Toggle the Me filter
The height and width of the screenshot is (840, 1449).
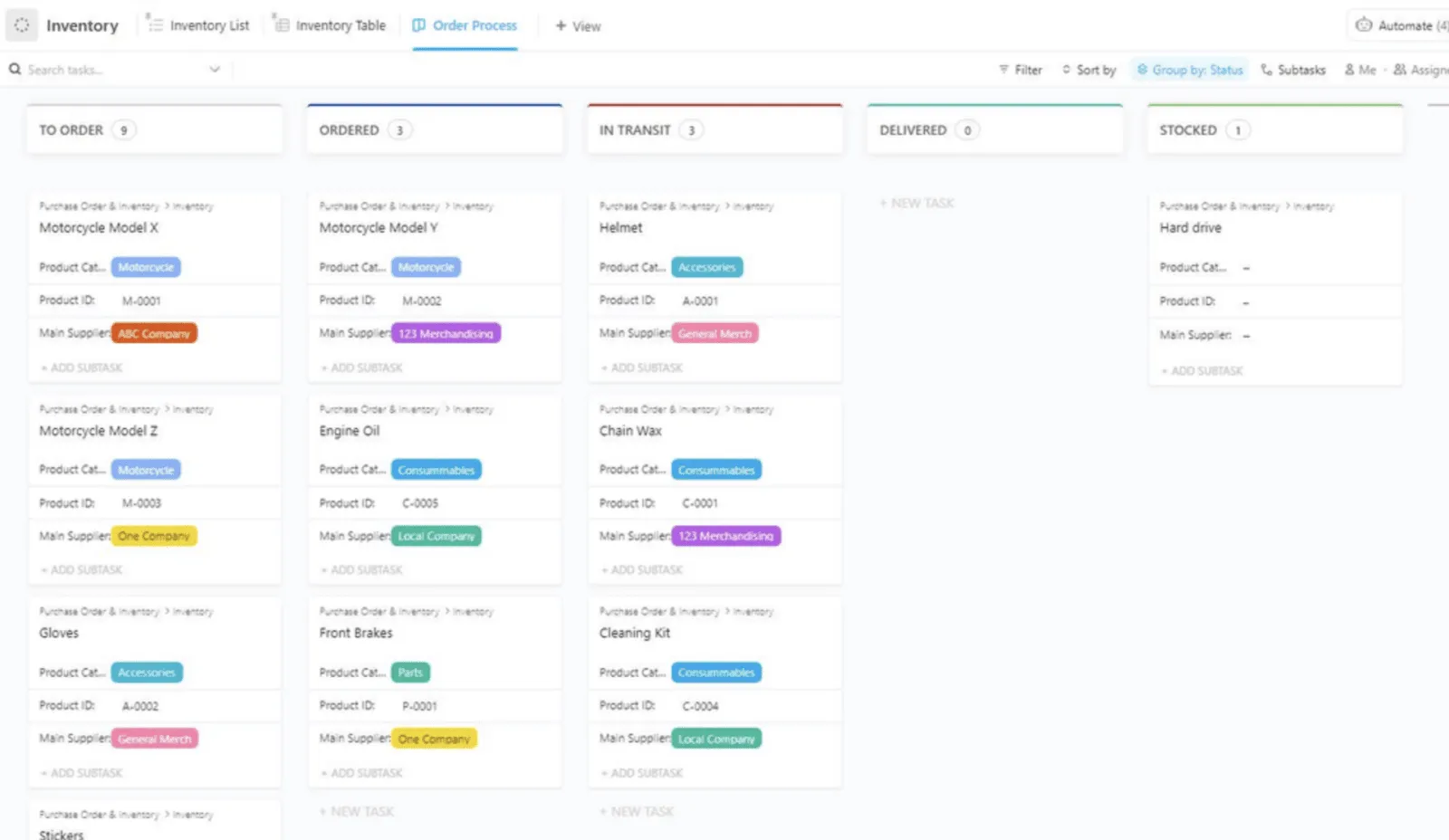(x=1360, y=70)
